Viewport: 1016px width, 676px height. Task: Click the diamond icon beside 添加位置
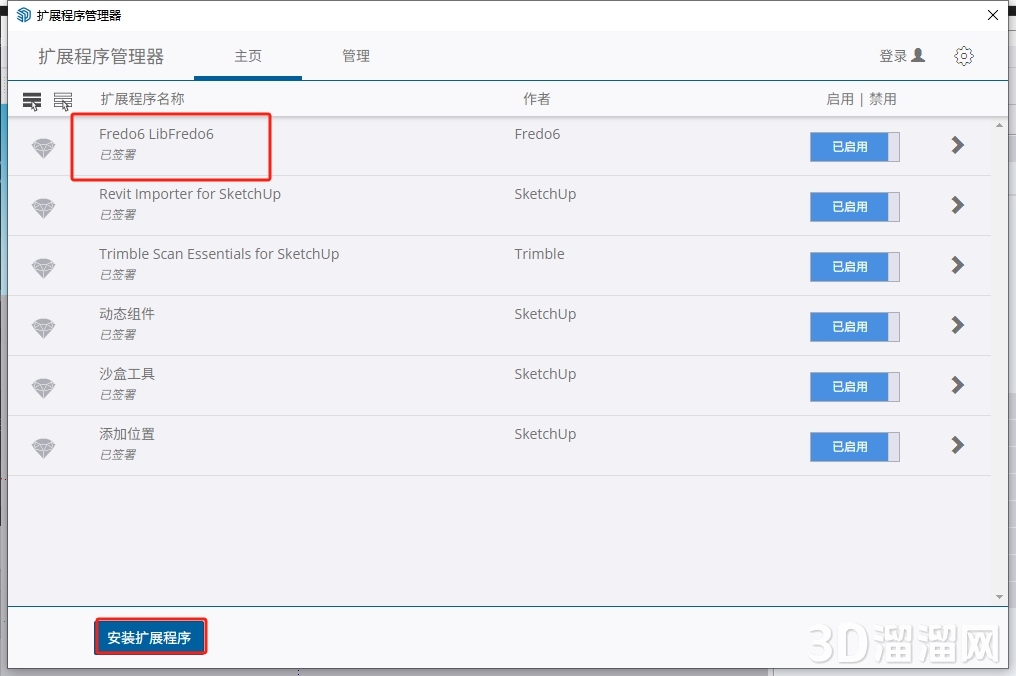pos(43,448)
